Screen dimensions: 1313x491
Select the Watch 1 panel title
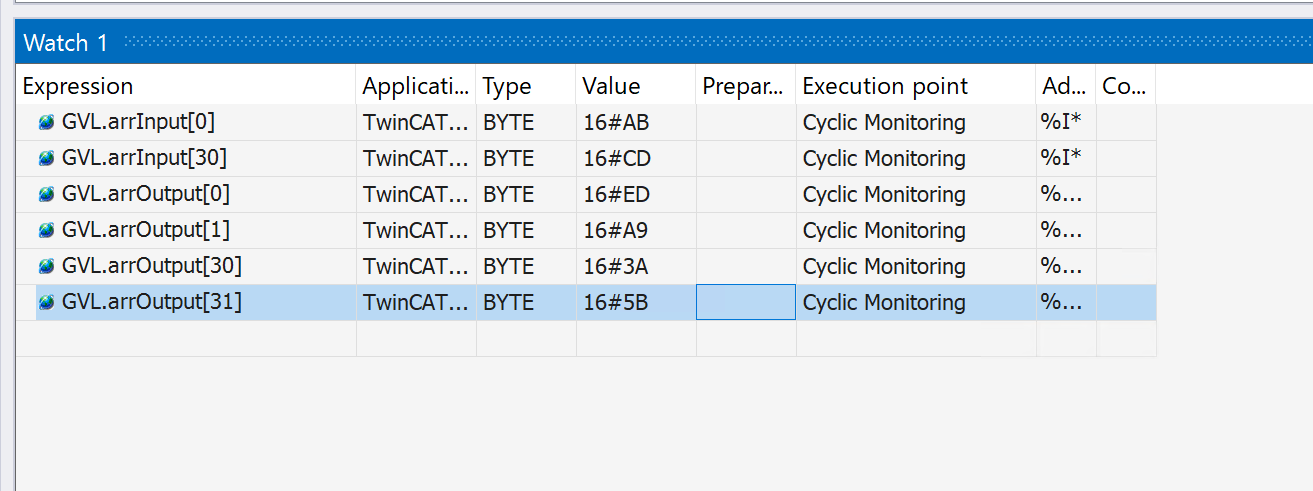click(65, 43)
